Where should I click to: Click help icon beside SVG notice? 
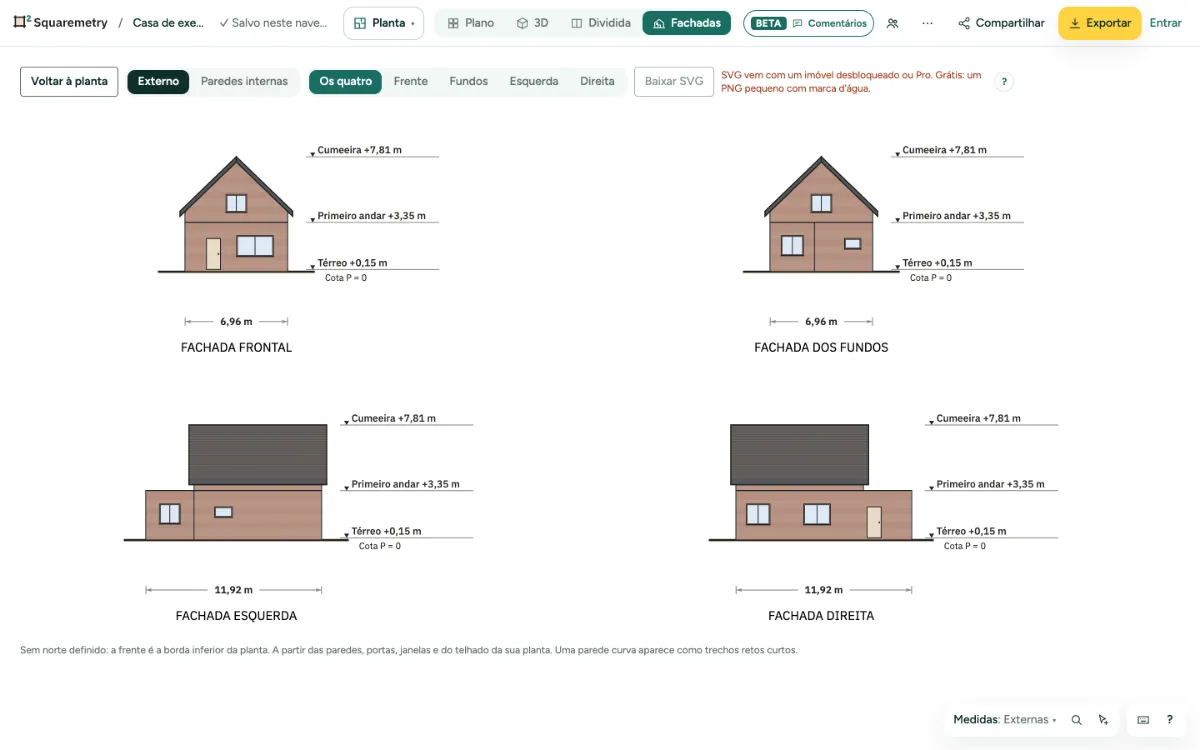tap(1004, 82)
